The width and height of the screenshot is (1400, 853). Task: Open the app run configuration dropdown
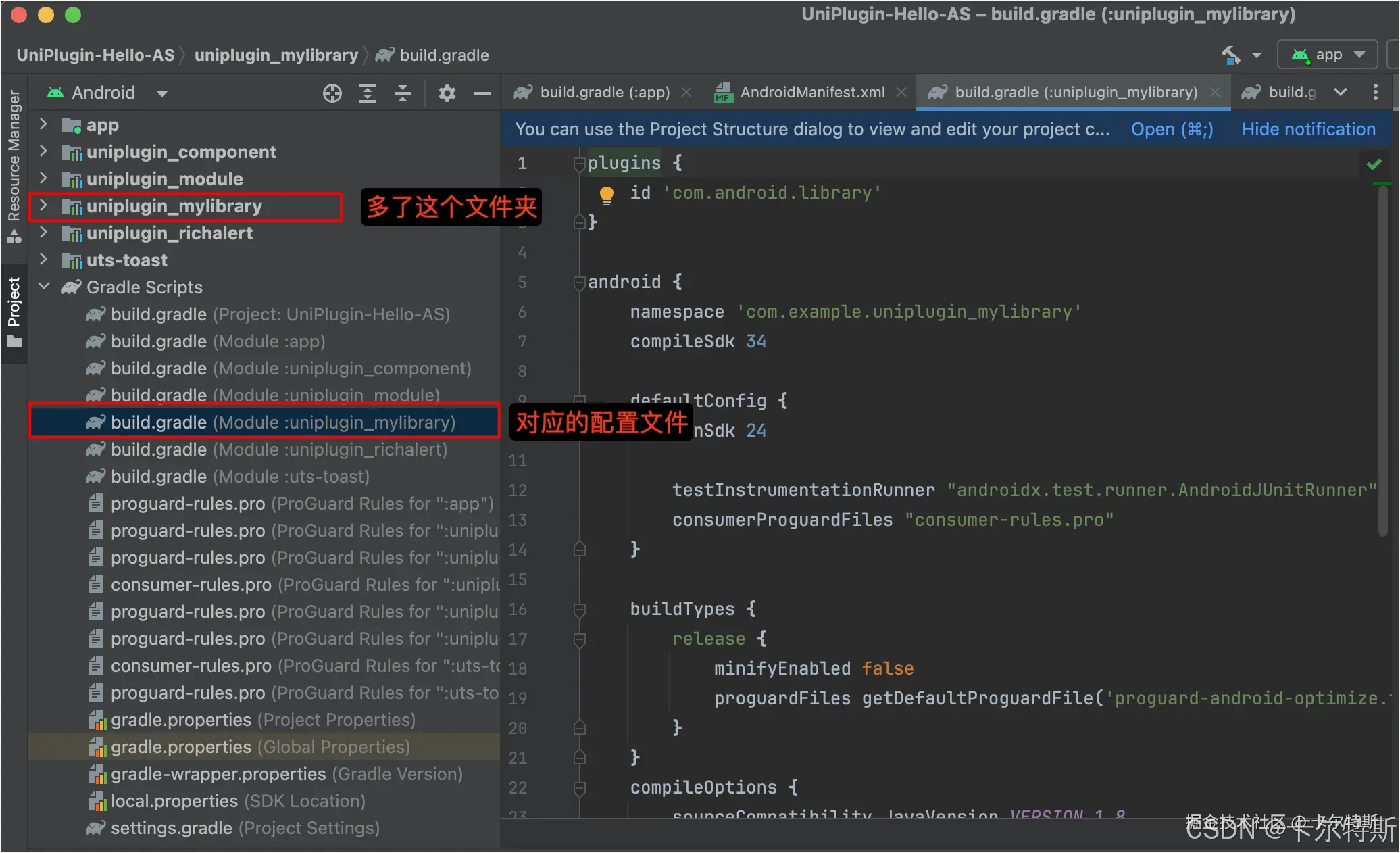[1327, 55]
